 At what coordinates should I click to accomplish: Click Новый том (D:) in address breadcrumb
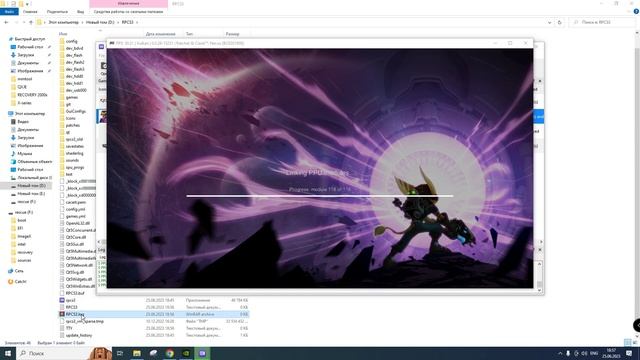point(100,22)
